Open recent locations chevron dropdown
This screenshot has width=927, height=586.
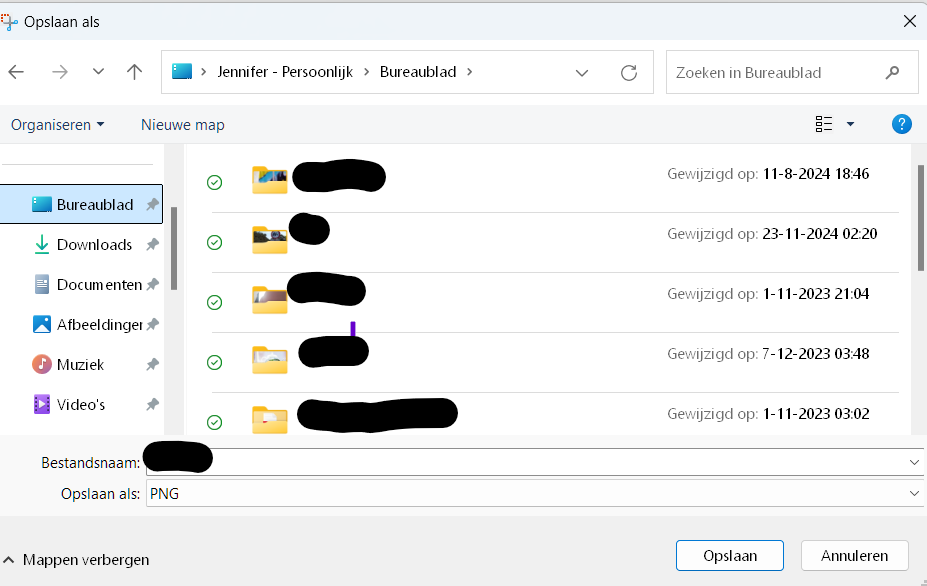point(98,72)
